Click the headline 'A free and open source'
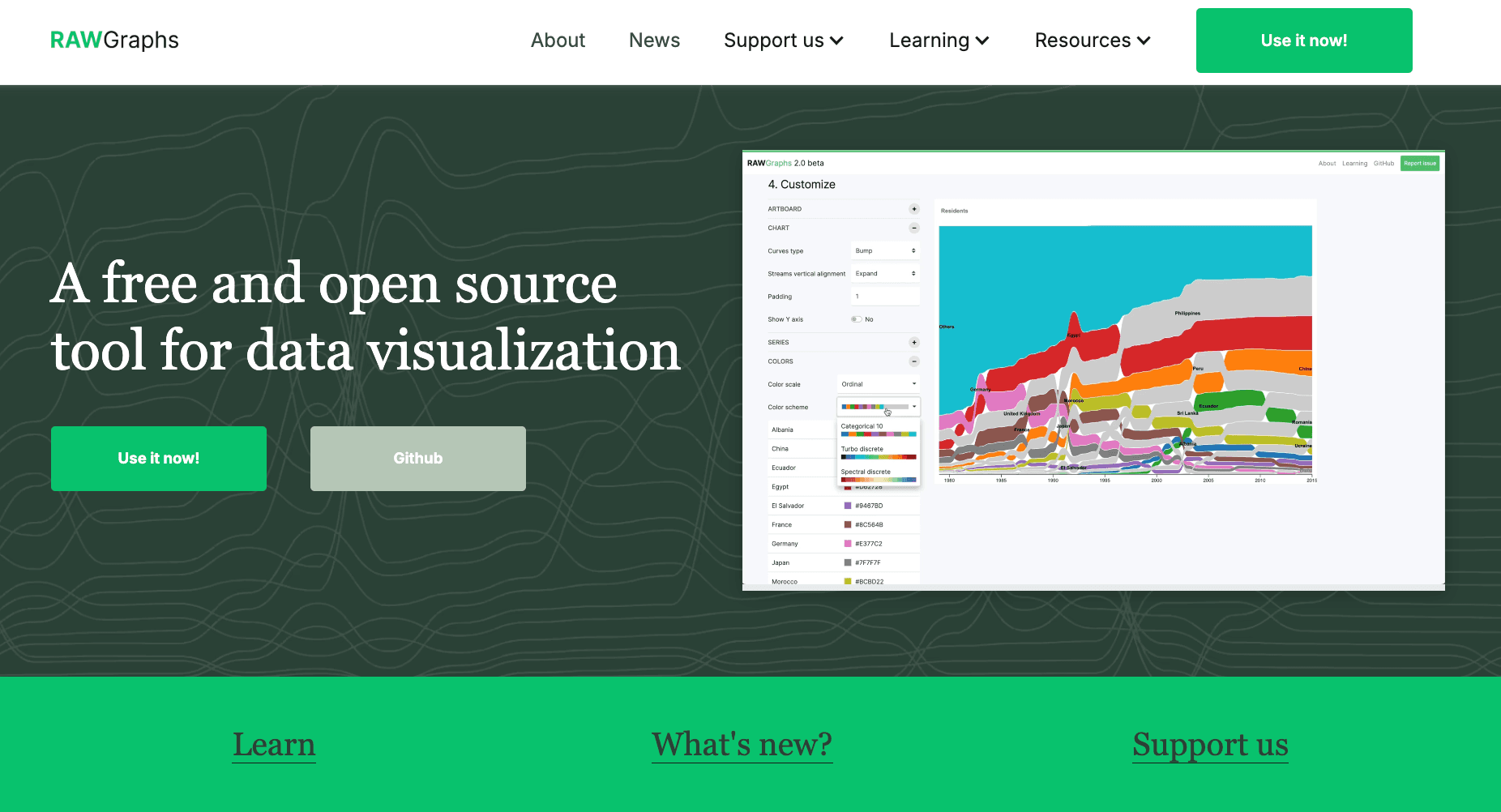Screen dimensions: 1501x812 click(334, 284)
